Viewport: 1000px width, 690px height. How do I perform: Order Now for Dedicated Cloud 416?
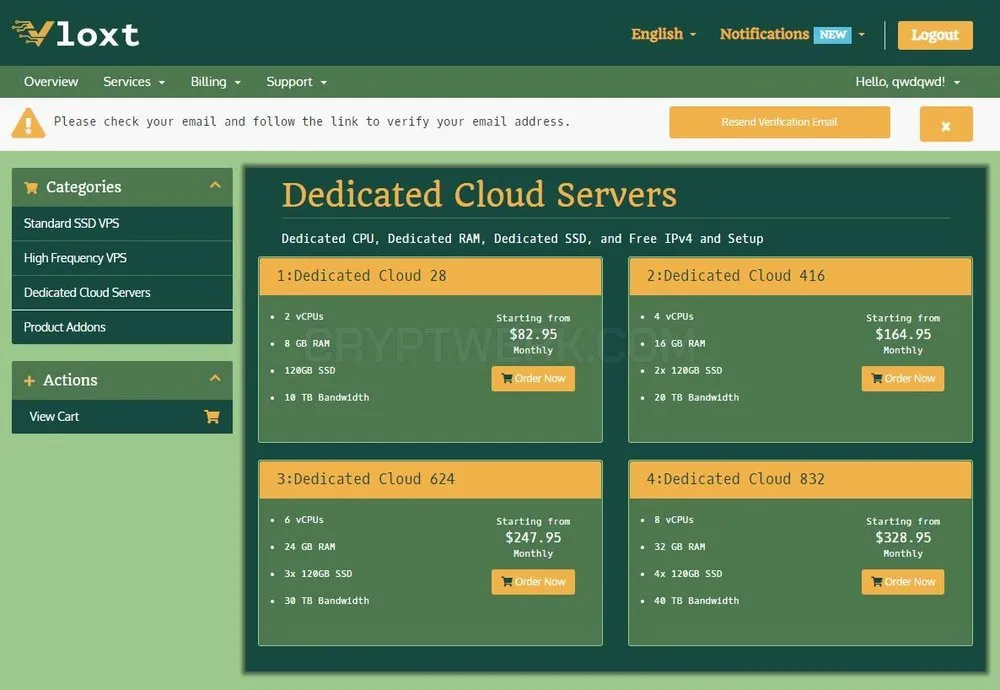pyautogui.click(x=902, y=378)
